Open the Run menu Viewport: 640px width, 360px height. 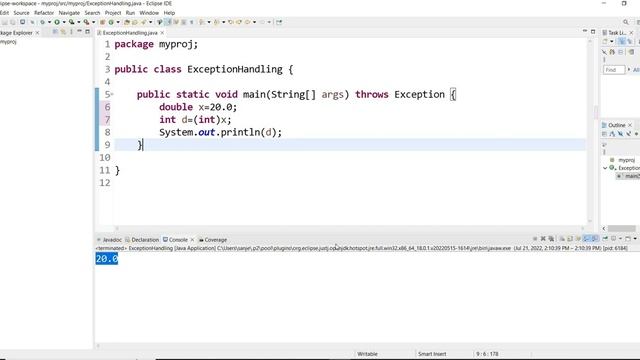tap(130, 13)
